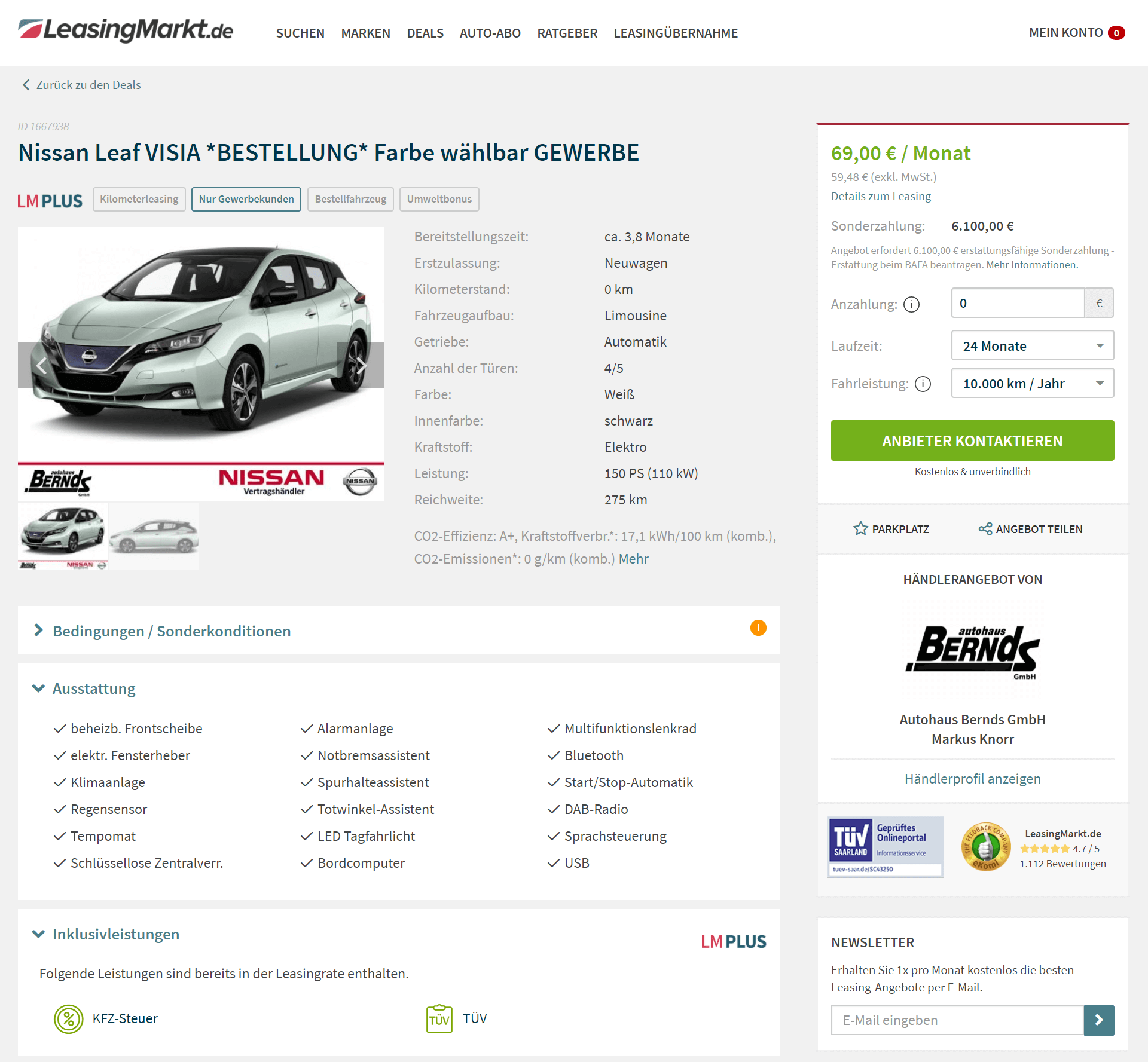Select the side-view car thumbnail
The image size is (1148, 1062).
pyautogui.click(x=154, y=536)
